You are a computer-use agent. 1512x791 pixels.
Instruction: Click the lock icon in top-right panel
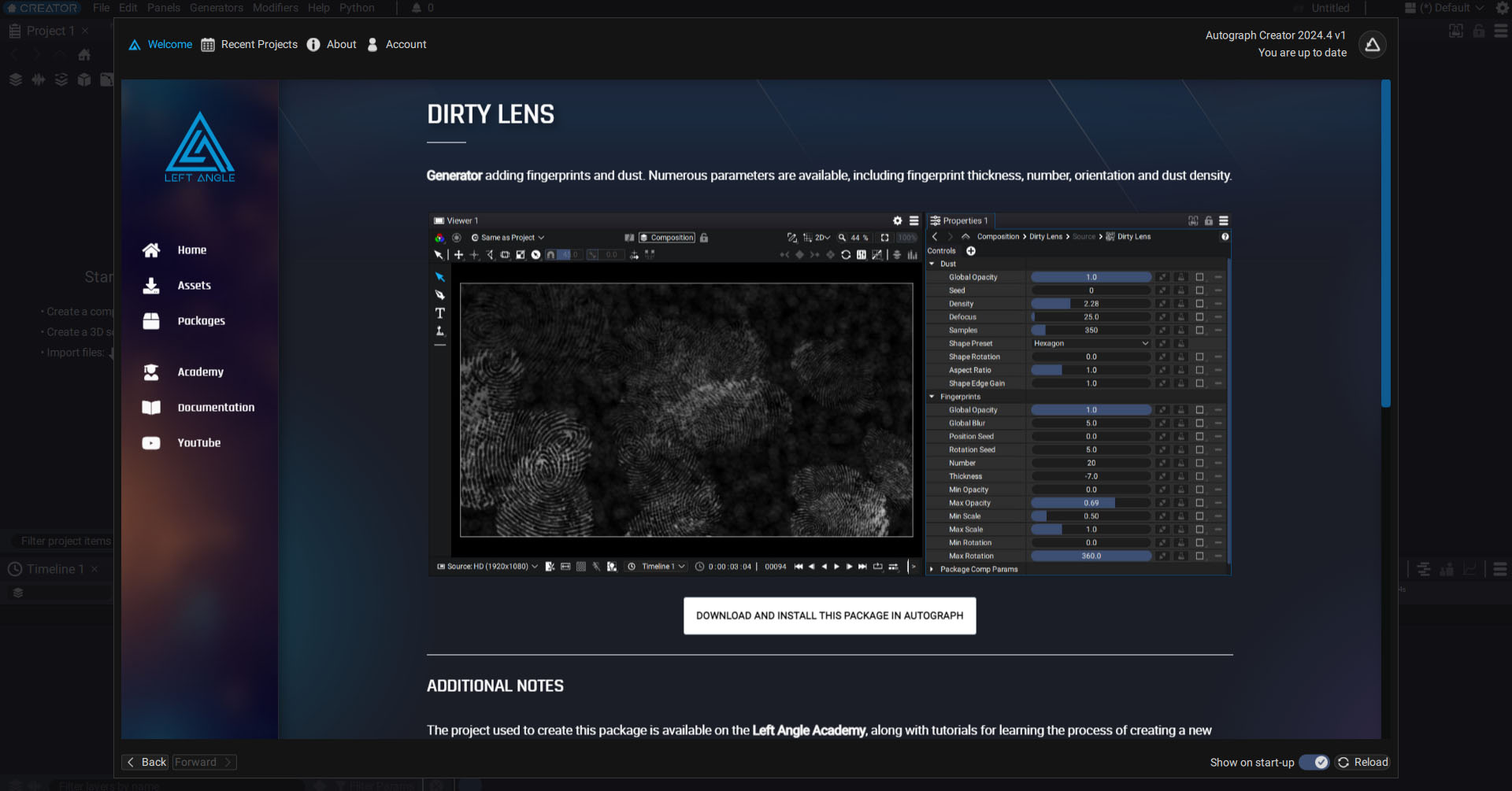pyautogui.click(x=1479, y=31)
